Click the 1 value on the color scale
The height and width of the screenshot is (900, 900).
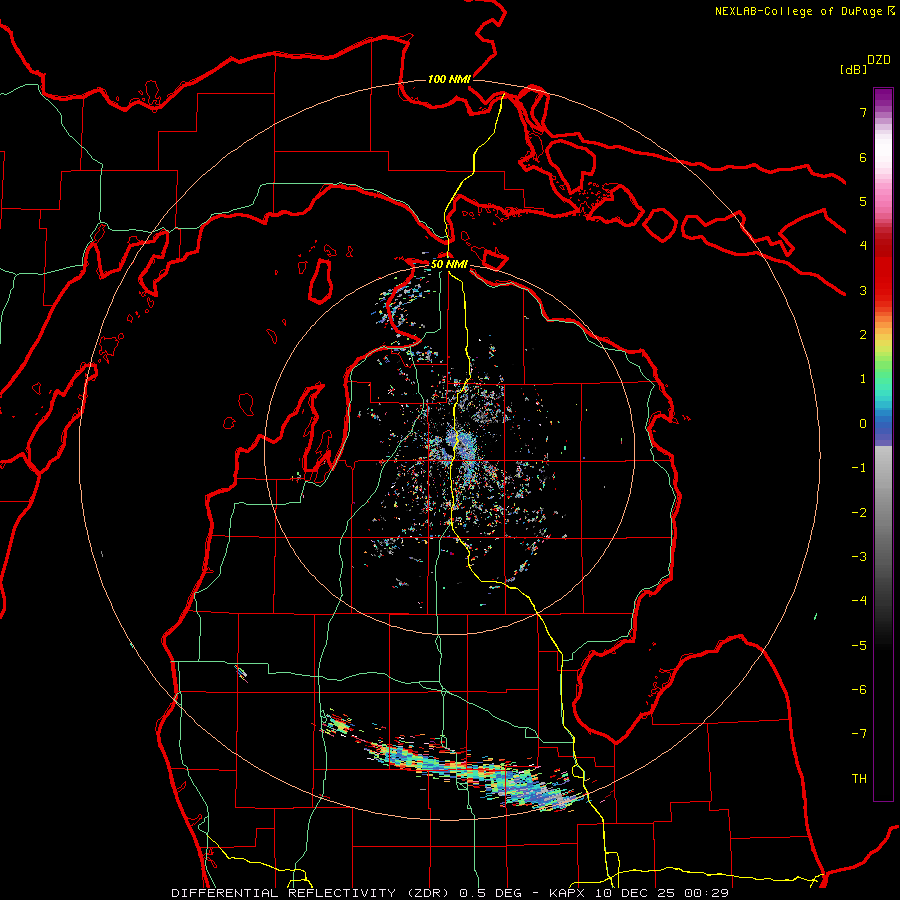pos(863,379)
